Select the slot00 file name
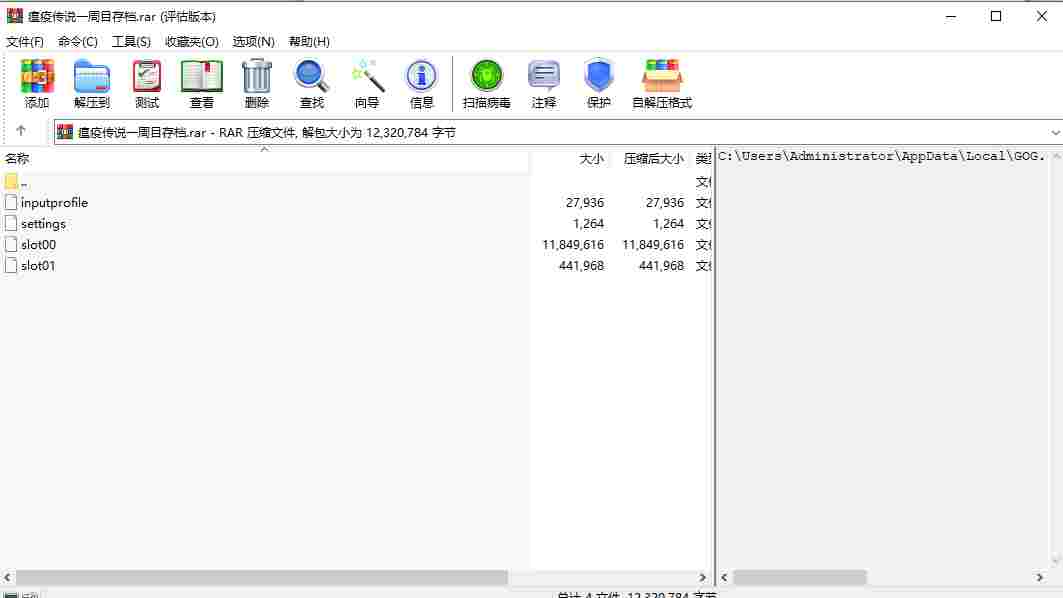The width and height of the screenshot is (1063, 598). [x=38, y=245]
